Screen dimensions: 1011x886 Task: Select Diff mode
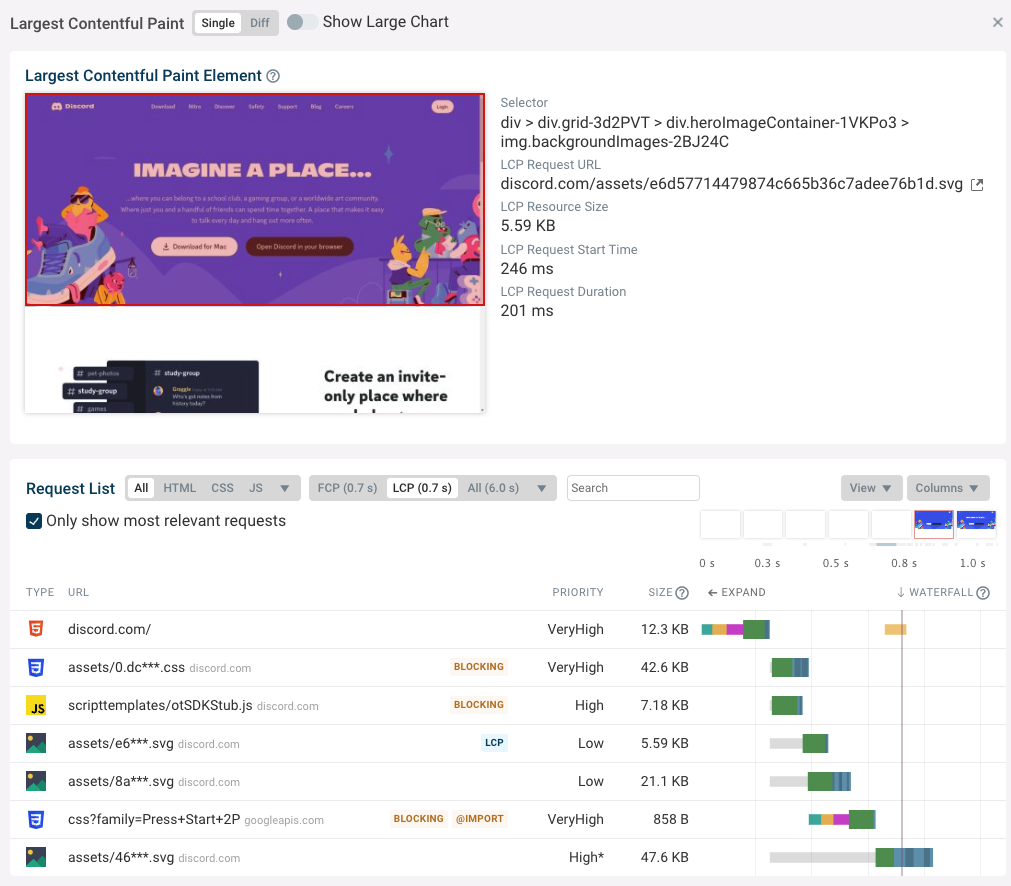(260, 23)
